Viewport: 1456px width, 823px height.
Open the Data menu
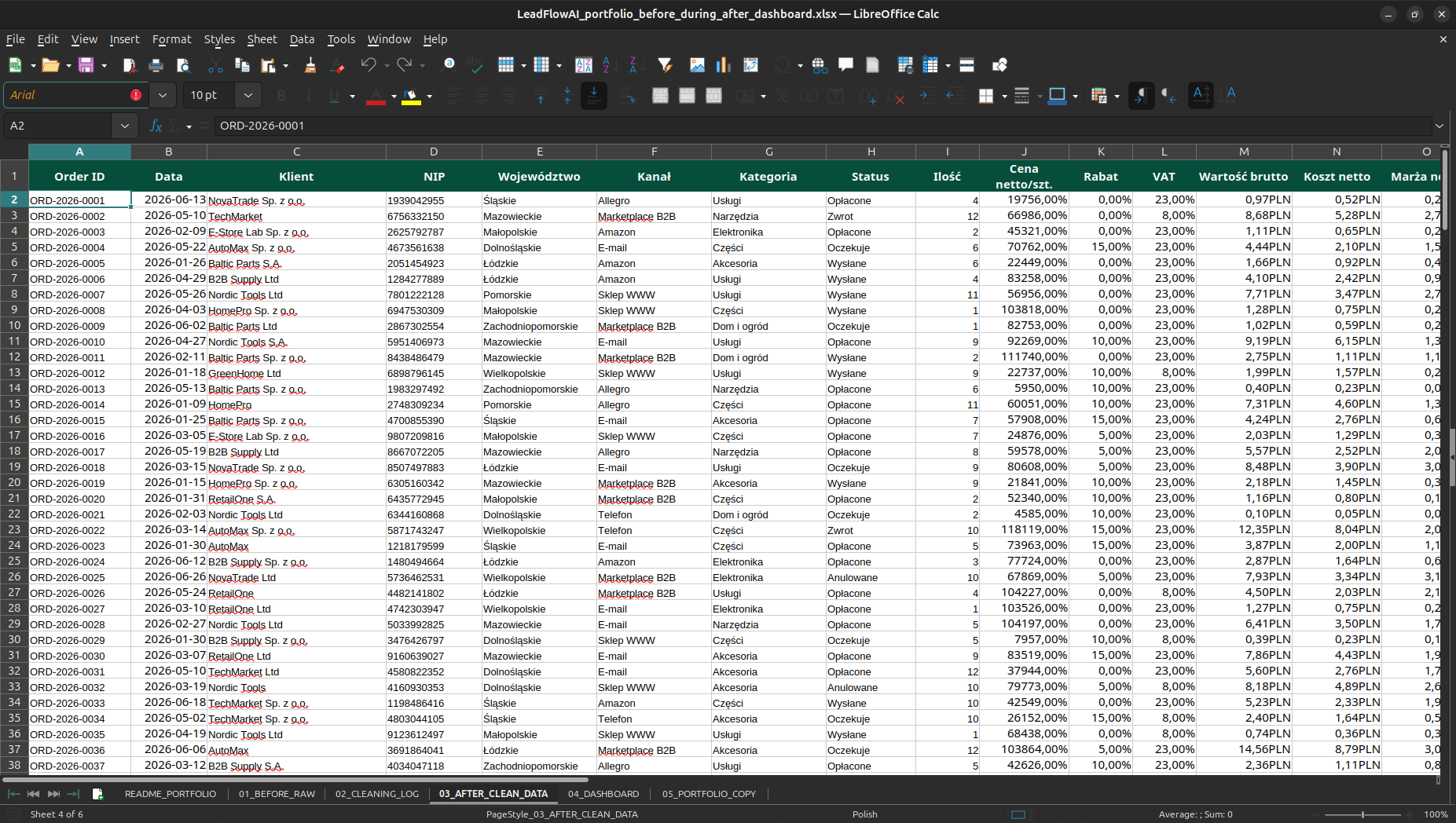(302, 39)
